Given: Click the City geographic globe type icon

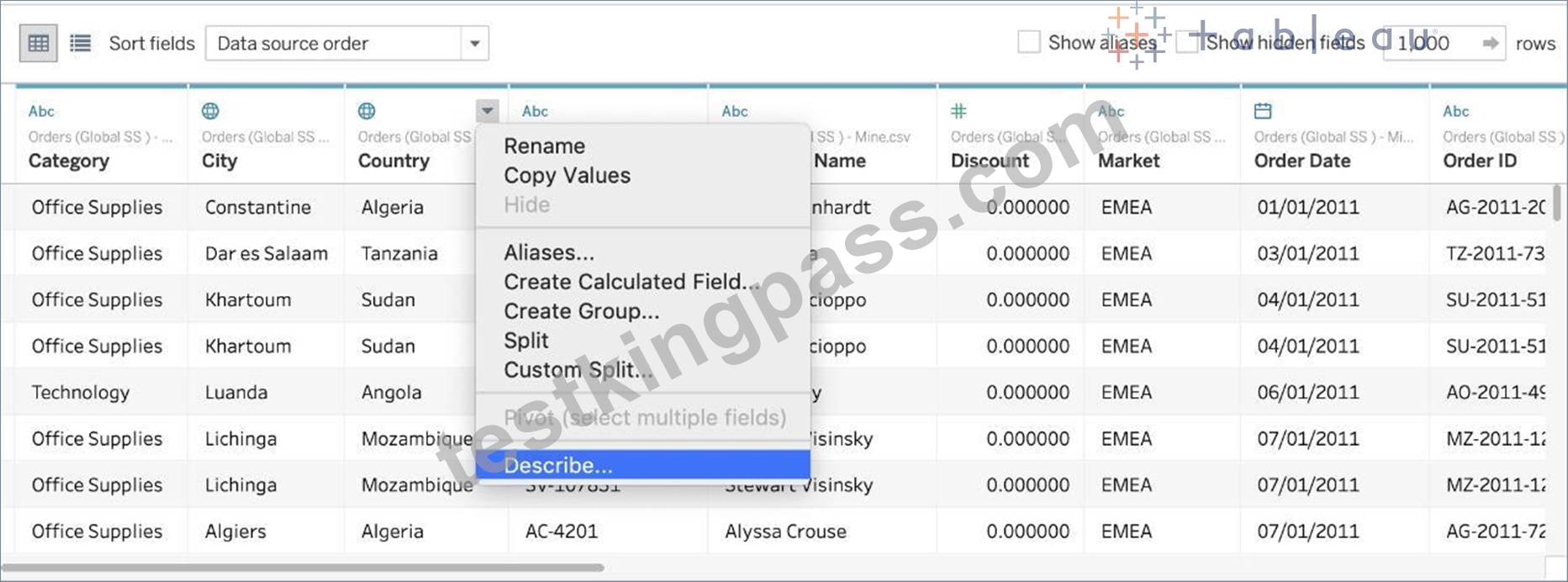Looking at the screenshot, I should [x=210, y=111].
